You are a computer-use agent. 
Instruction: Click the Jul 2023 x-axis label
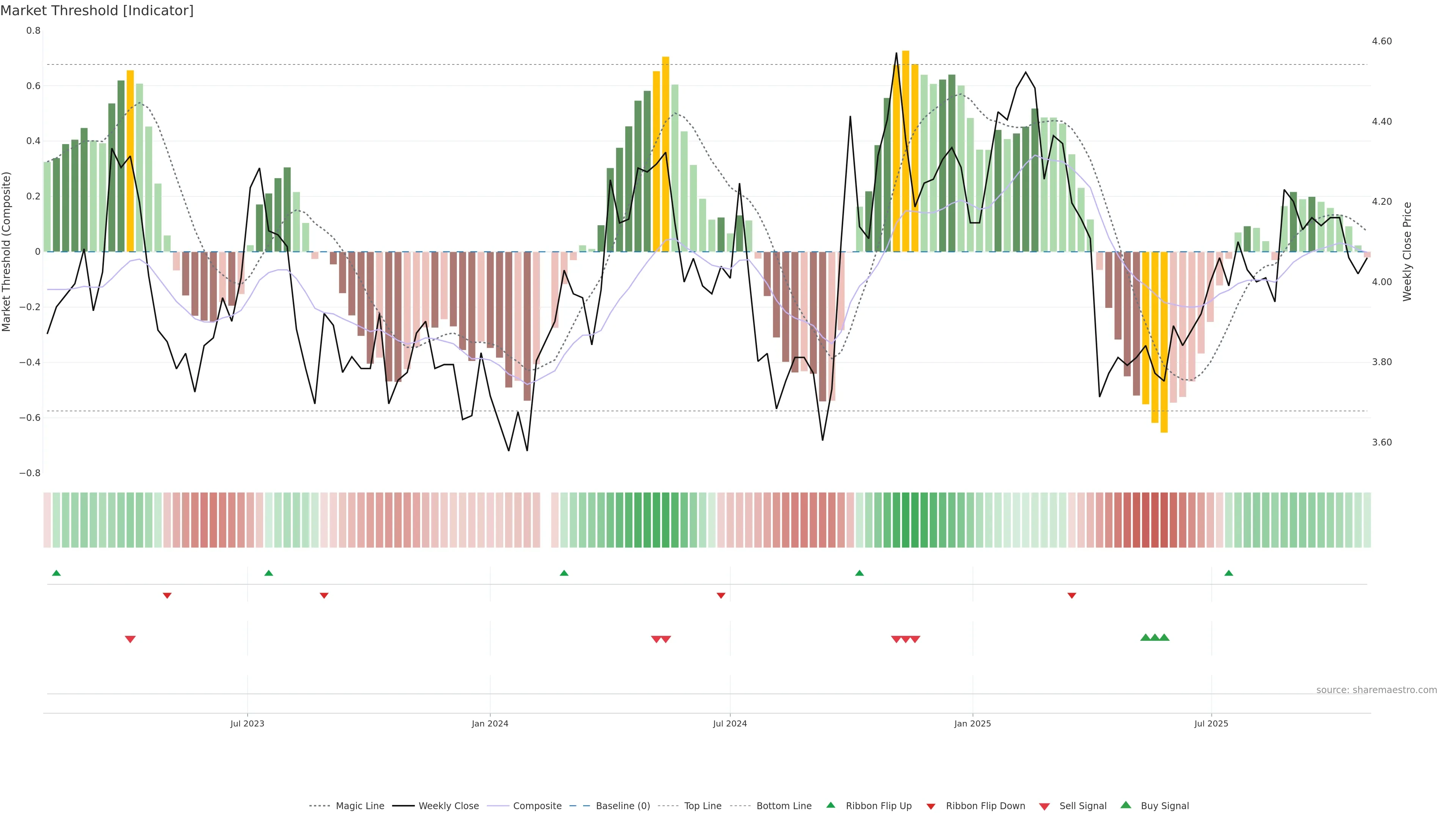[247, 723]
